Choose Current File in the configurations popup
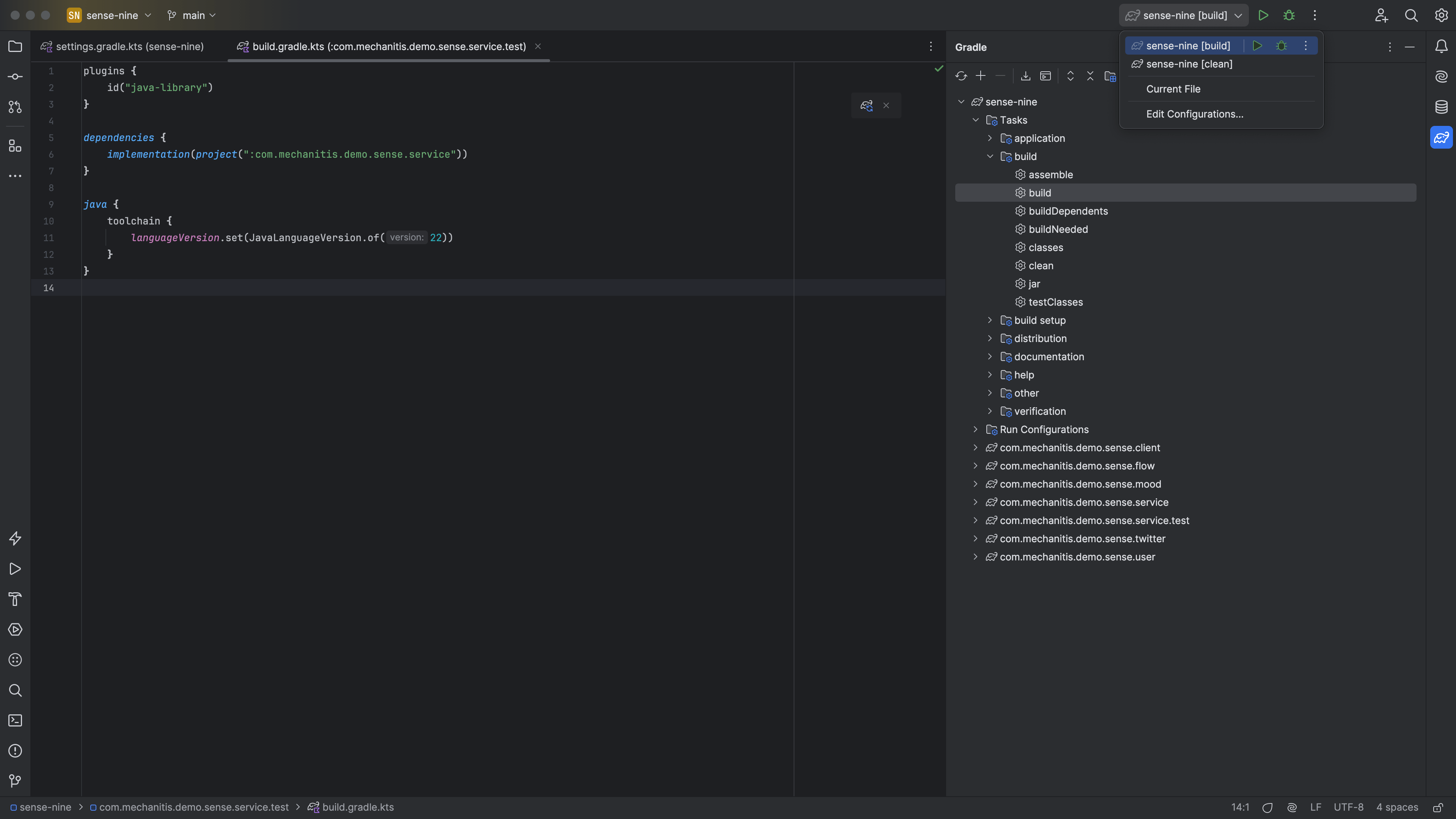The height and width of the screenshot is (819, 1456). coord(1174,89)
